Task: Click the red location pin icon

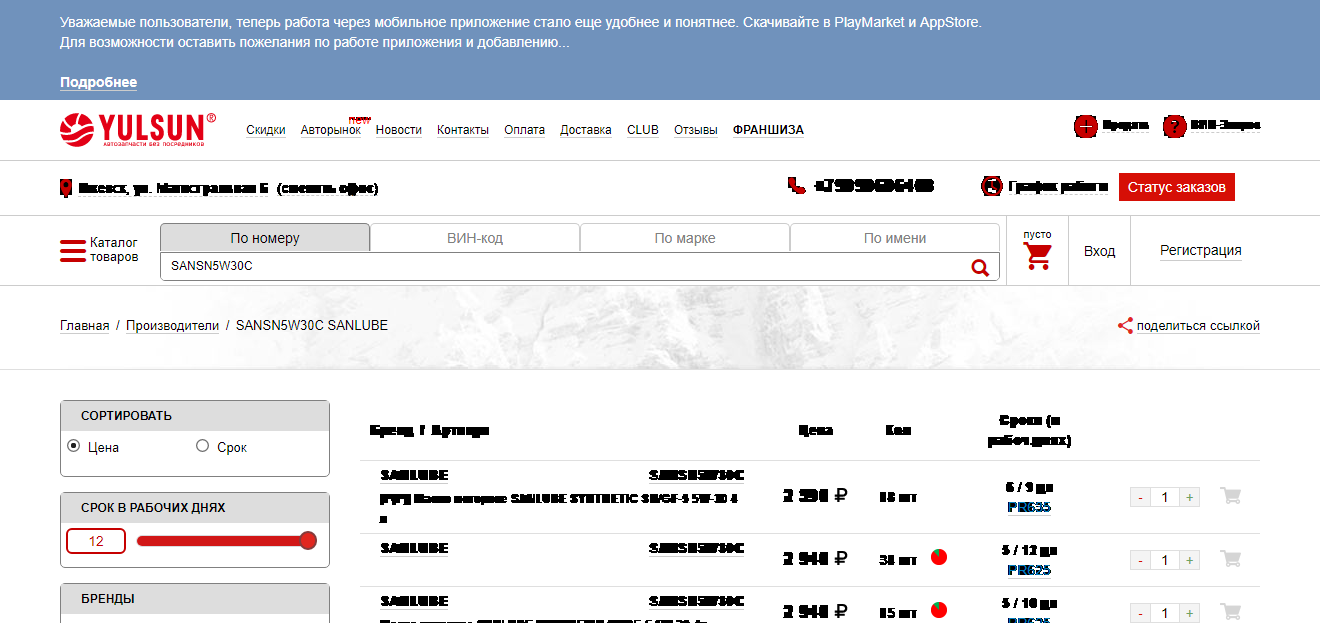Action: click(66, 188)
